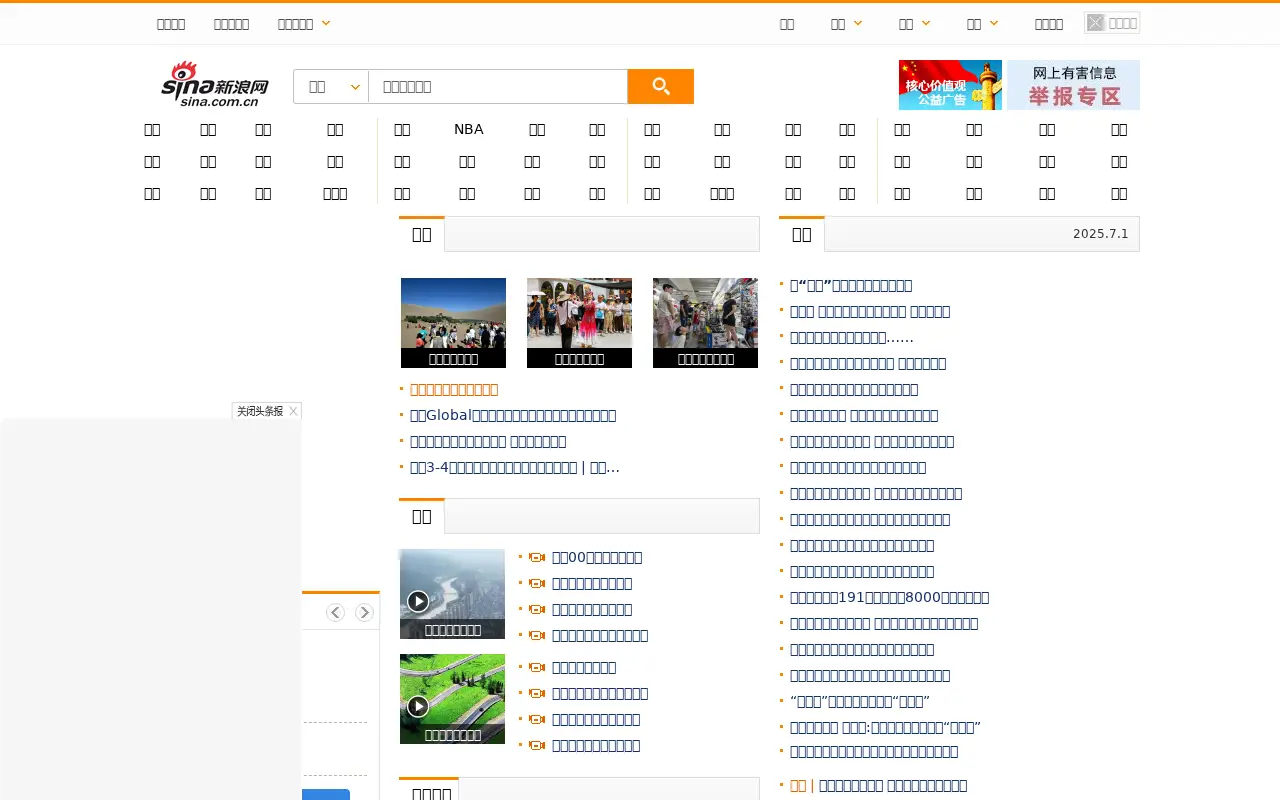Open the NBA channel link
The width and height of the screenshot is (1280, 800).
pyautogui.click(x=468, y=129)
